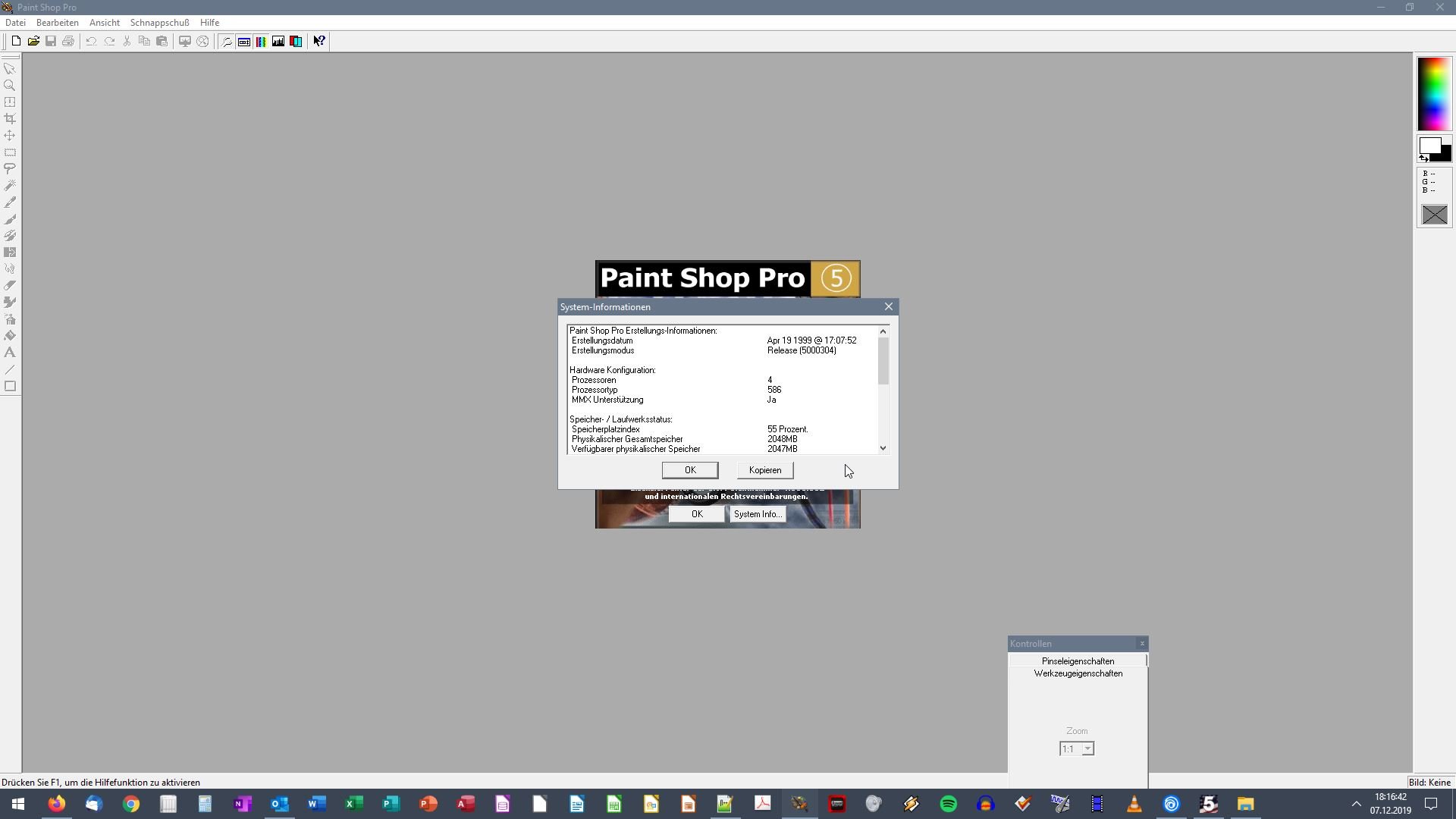
Task: Click the Copy icon in toolbar
Action: pyautogui.click(x=144, y=42)
